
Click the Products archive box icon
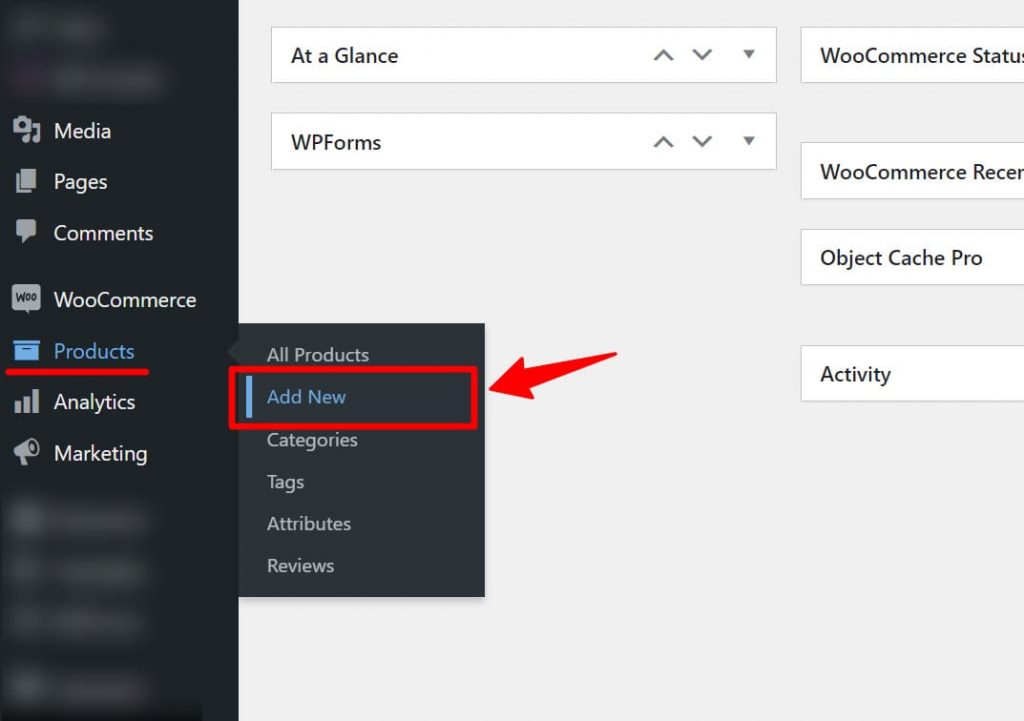[x=26, y=351]
